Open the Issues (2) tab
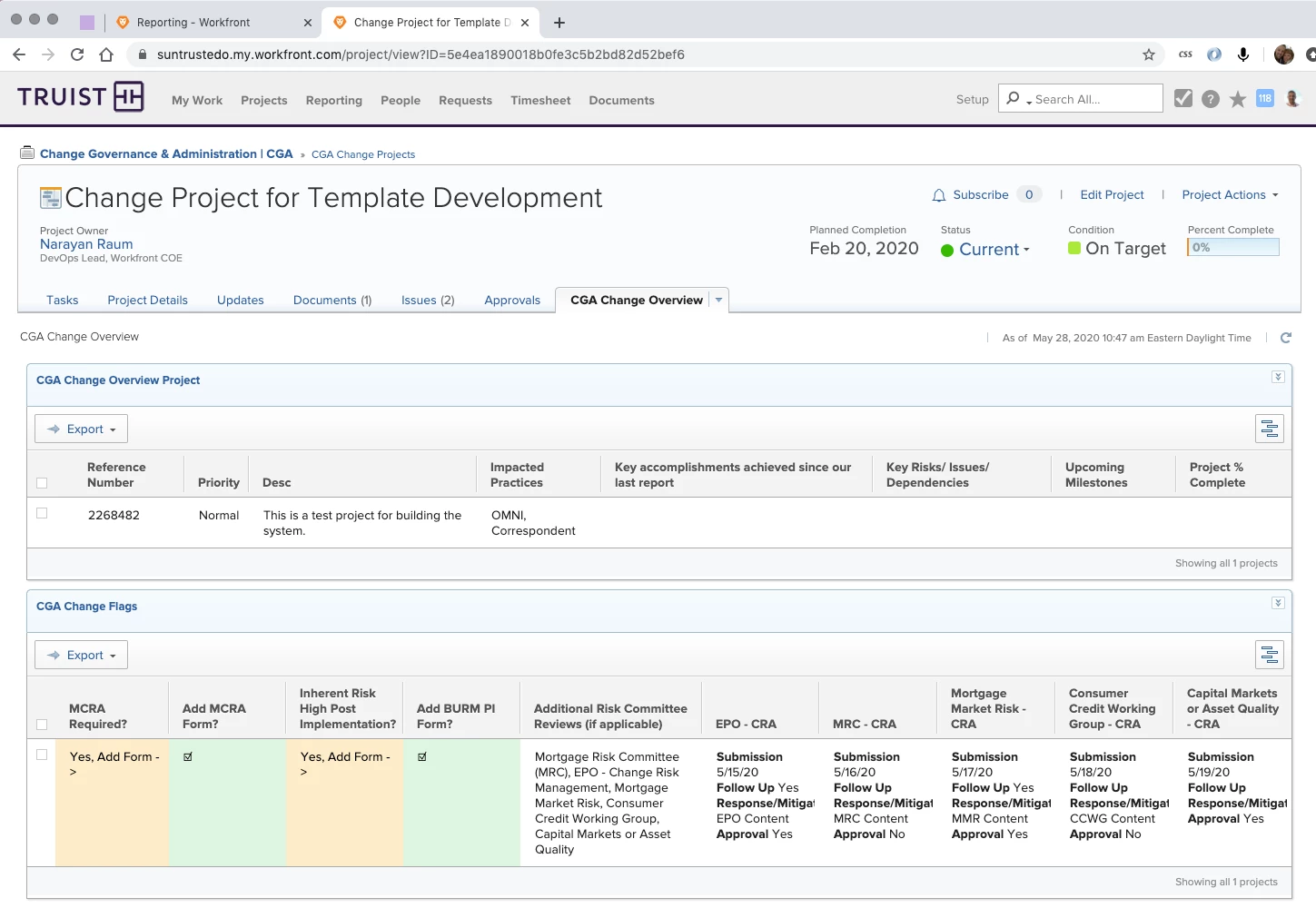 (428, 301)
